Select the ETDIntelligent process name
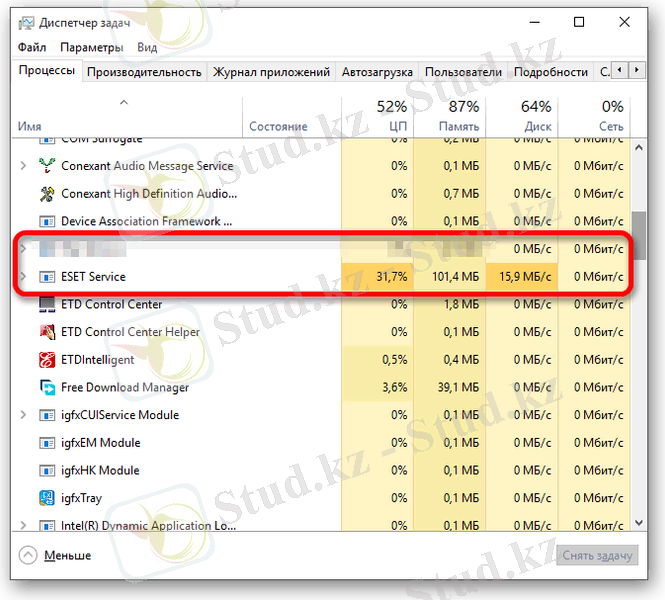The width and height of the screenshot is (665, 600). (98, 360)
